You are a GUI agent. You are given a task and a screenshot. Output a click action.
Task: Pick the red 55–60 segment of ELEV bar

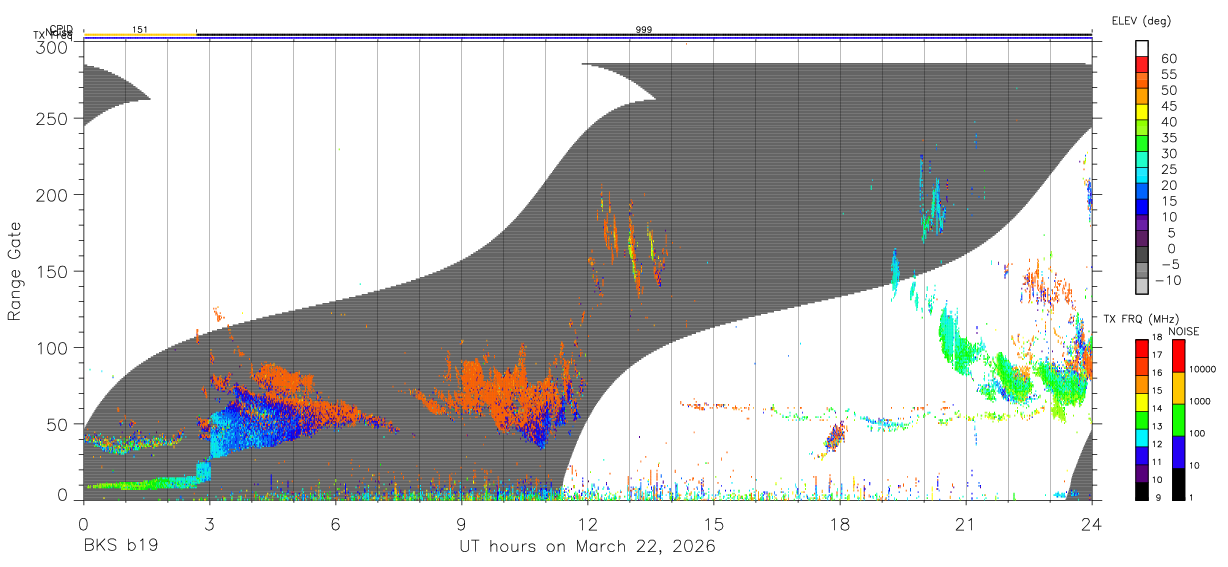1142,66
